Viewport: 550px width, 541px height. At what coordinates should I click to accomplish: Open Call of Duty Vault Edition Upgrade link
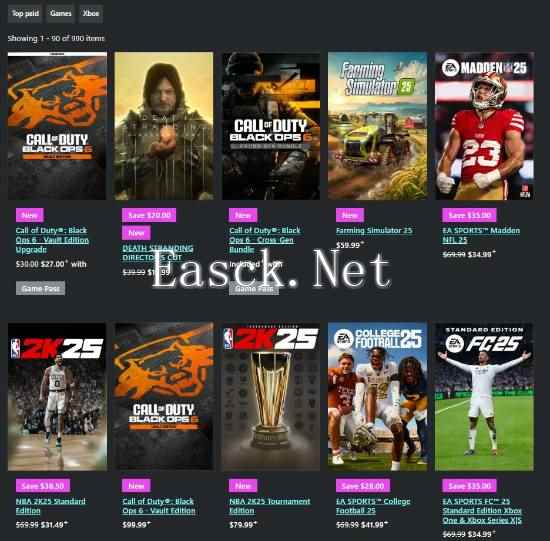[x=52, y=240]
